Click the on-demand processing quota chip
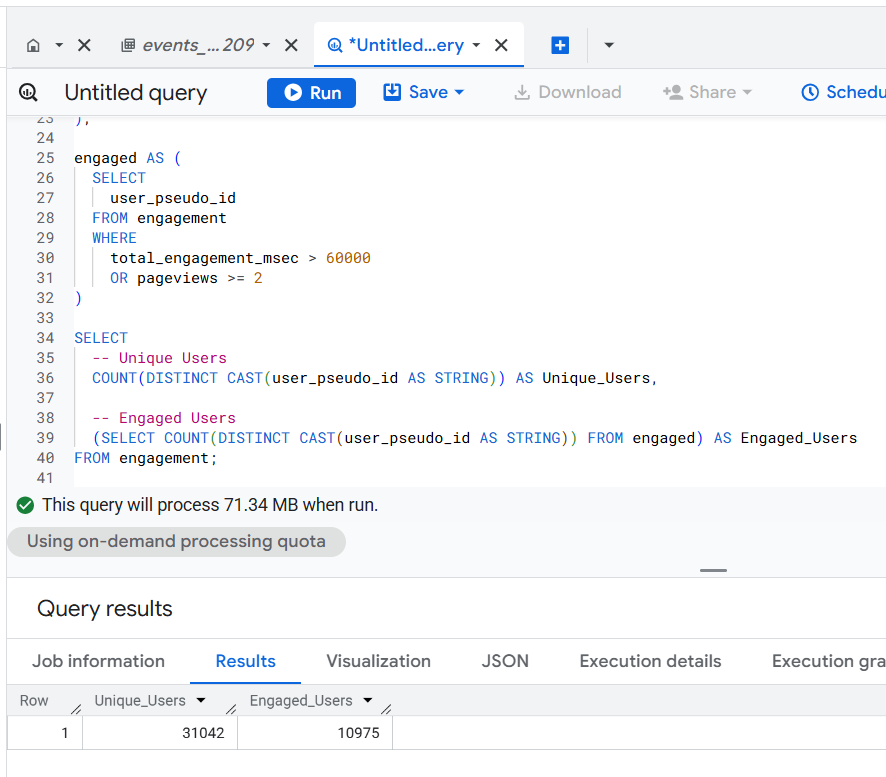The height and width of the screenshot is (777, 886). coord(176,541)
